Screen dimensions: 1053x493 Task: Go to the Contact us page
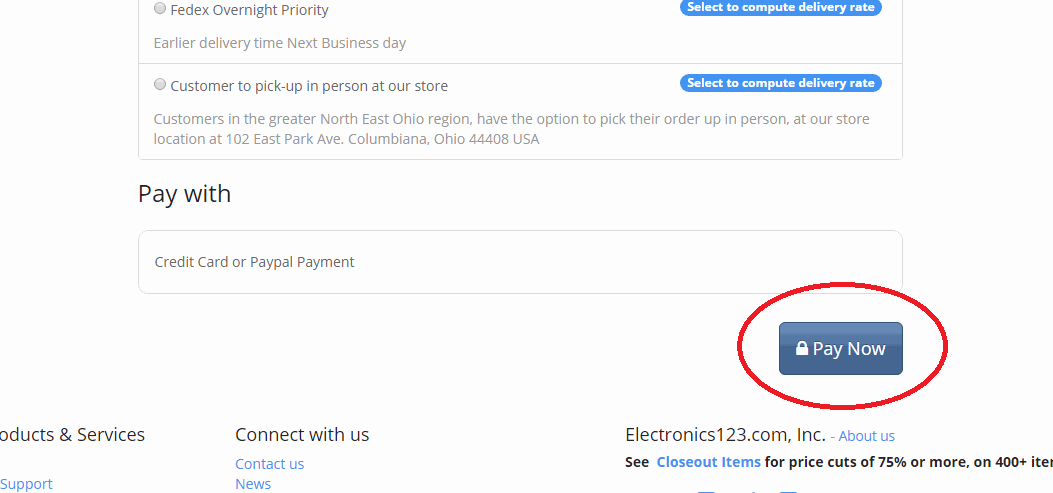(x=269, y=464)
